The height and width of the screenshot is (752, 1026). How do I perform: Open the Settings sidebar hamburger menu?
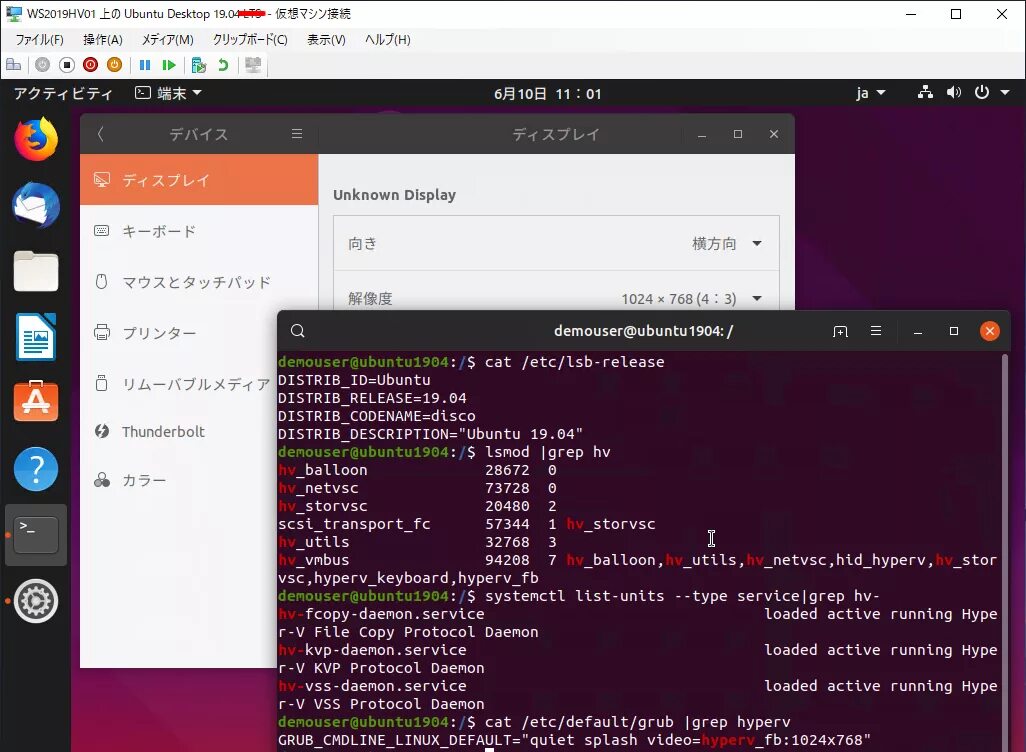(297, 134)
